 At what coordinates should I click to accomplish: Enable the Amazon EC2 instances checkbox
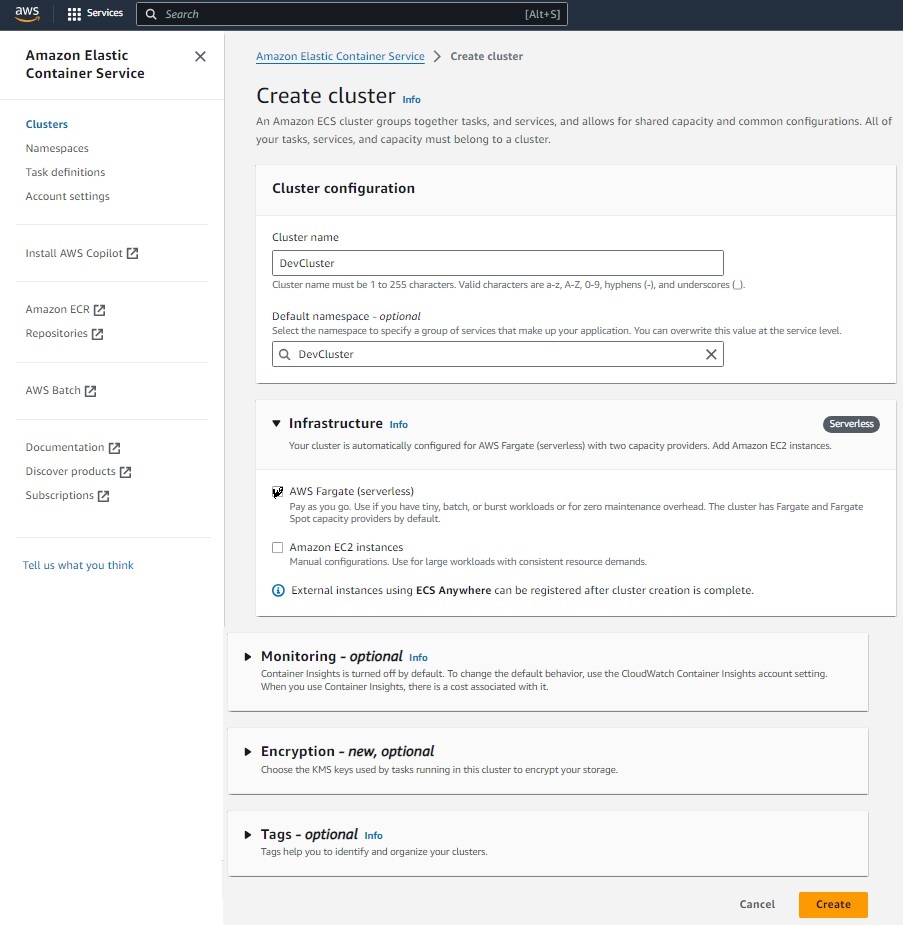pyautogui.click(x=277, y=548)
